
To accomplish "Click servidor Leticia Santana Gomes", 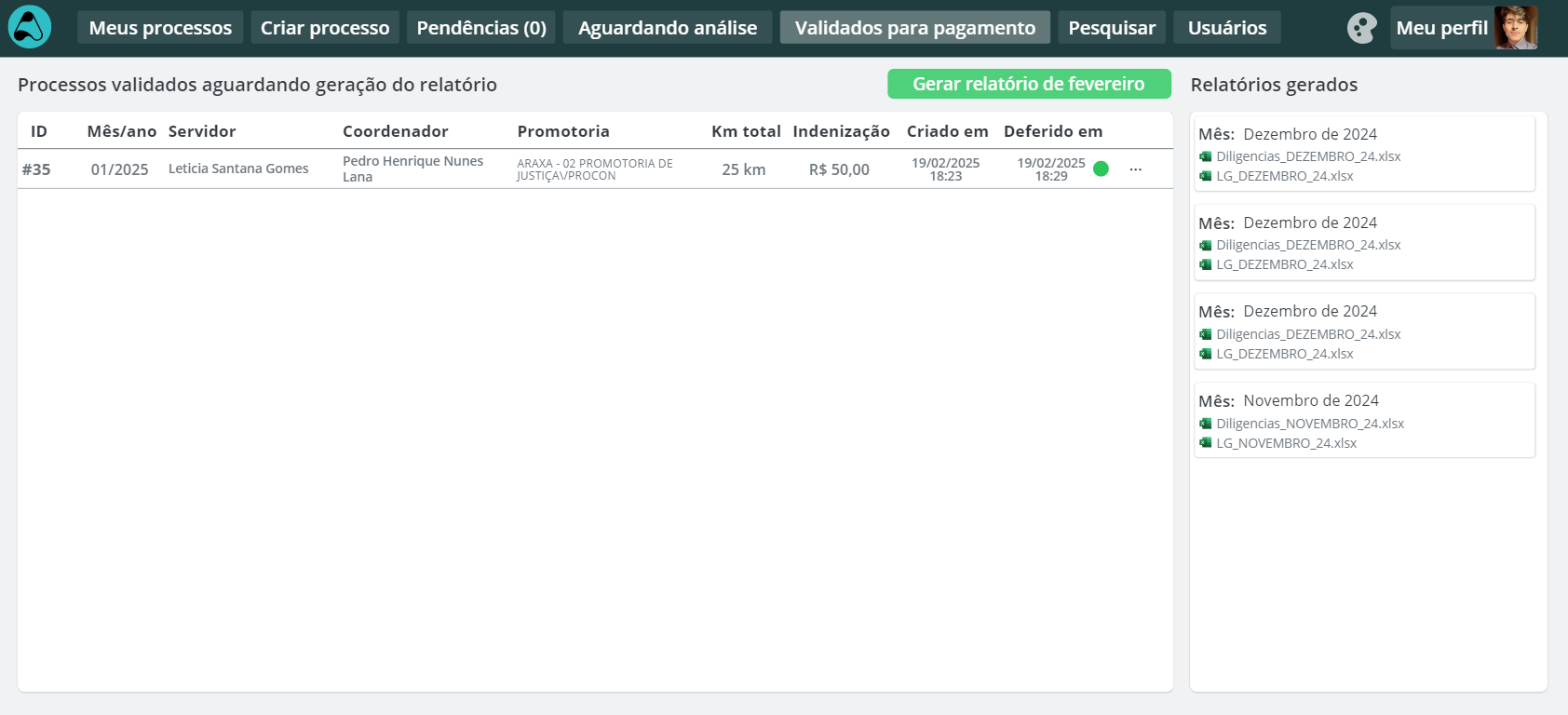I will [238, 169].
